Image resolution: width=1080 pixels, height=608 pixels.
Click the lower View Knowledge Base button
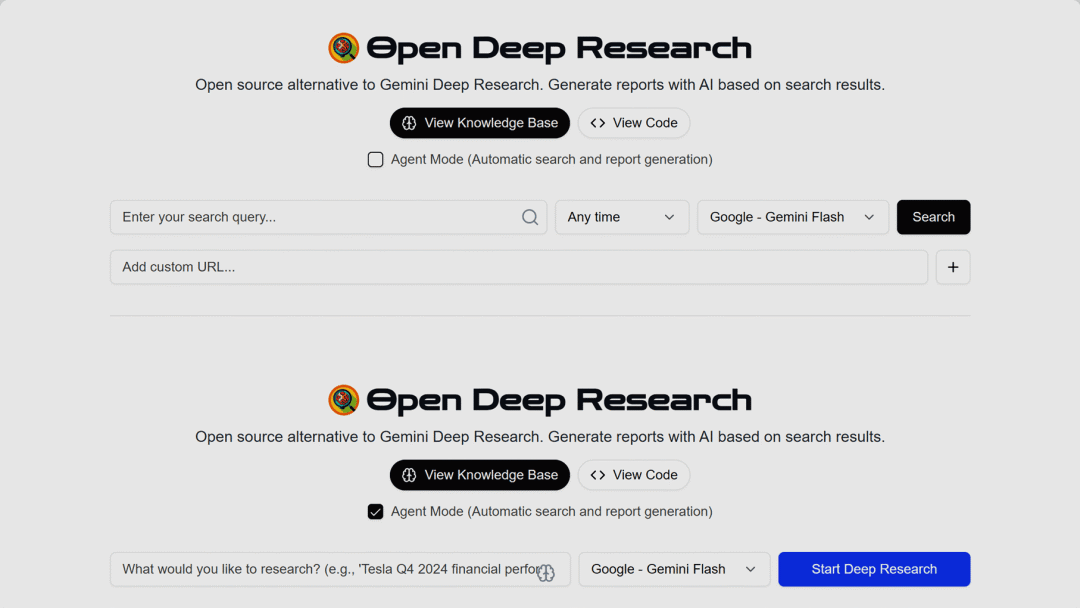pos(480,475)
